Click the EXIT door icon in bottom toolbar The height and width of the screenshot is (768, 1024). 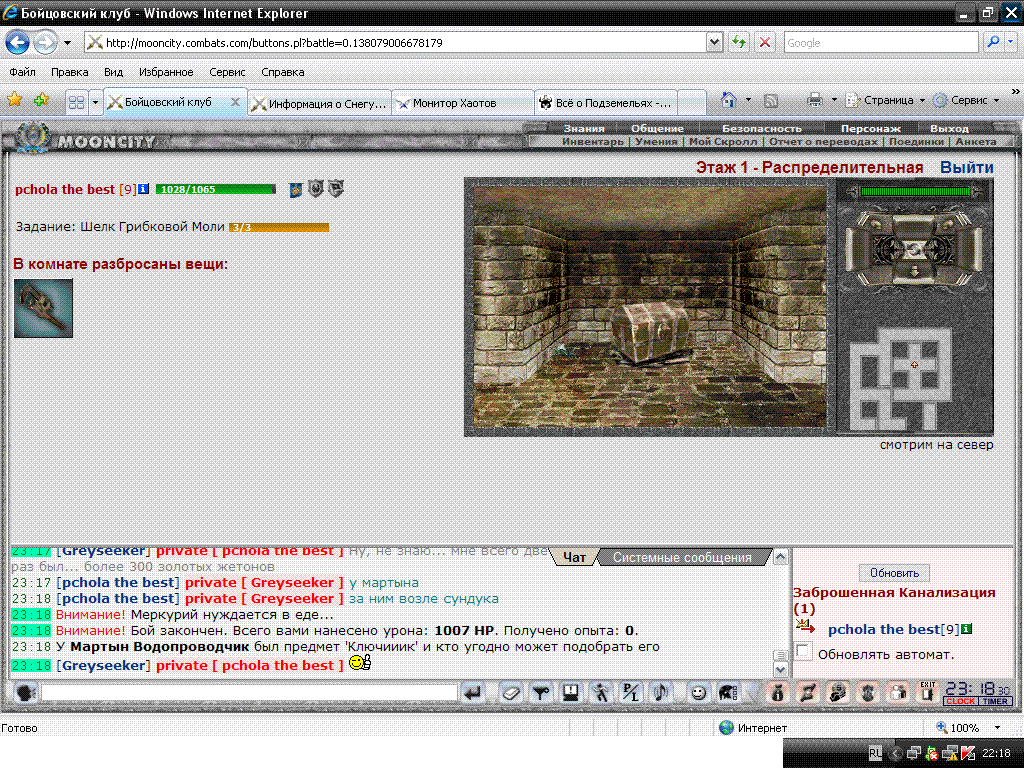927,692
